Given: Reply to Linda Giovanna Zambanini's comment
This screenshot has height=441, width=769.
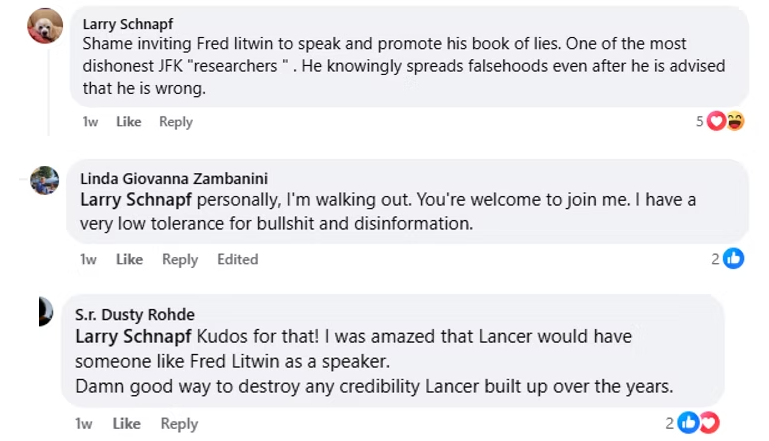Looking at the screenshot, I should 180,259.
